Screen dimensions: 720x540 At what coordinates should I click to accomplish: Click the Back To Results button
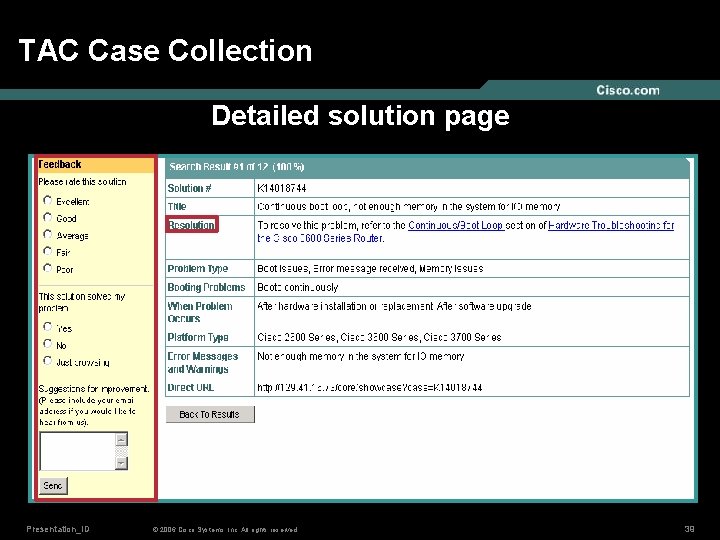click(x=210, y=414)
